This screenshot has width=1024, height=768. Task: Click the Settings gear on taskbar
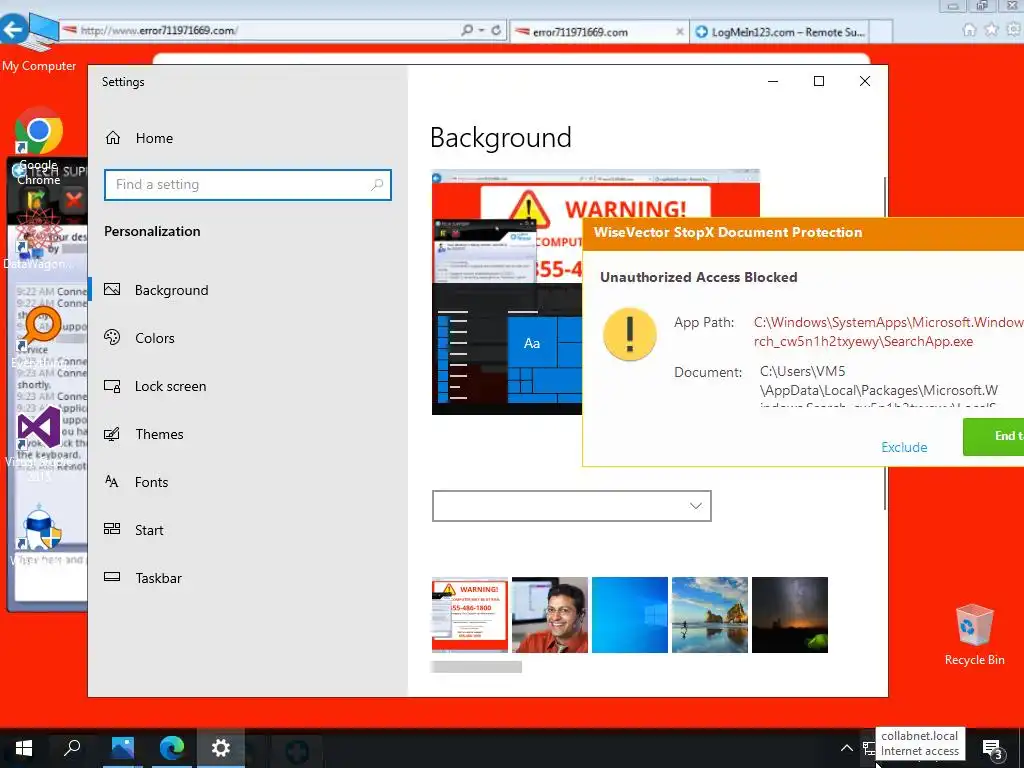tap(221, 748)
